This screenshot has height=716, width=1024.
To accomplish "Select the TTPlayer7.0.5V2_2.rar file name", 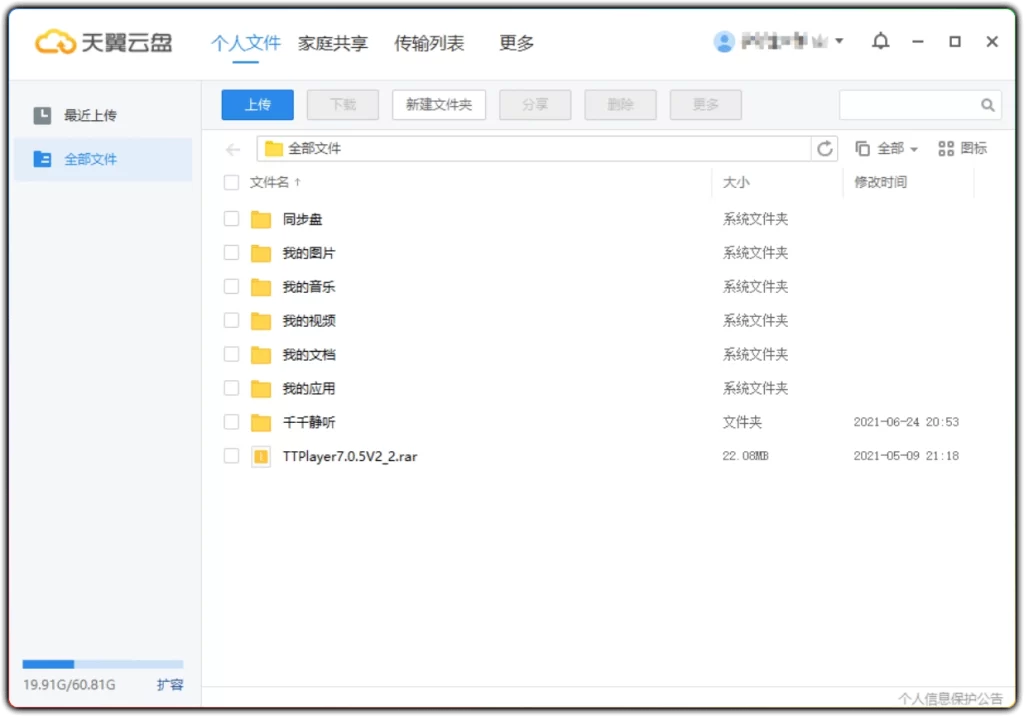I will [x=350, y=456].
